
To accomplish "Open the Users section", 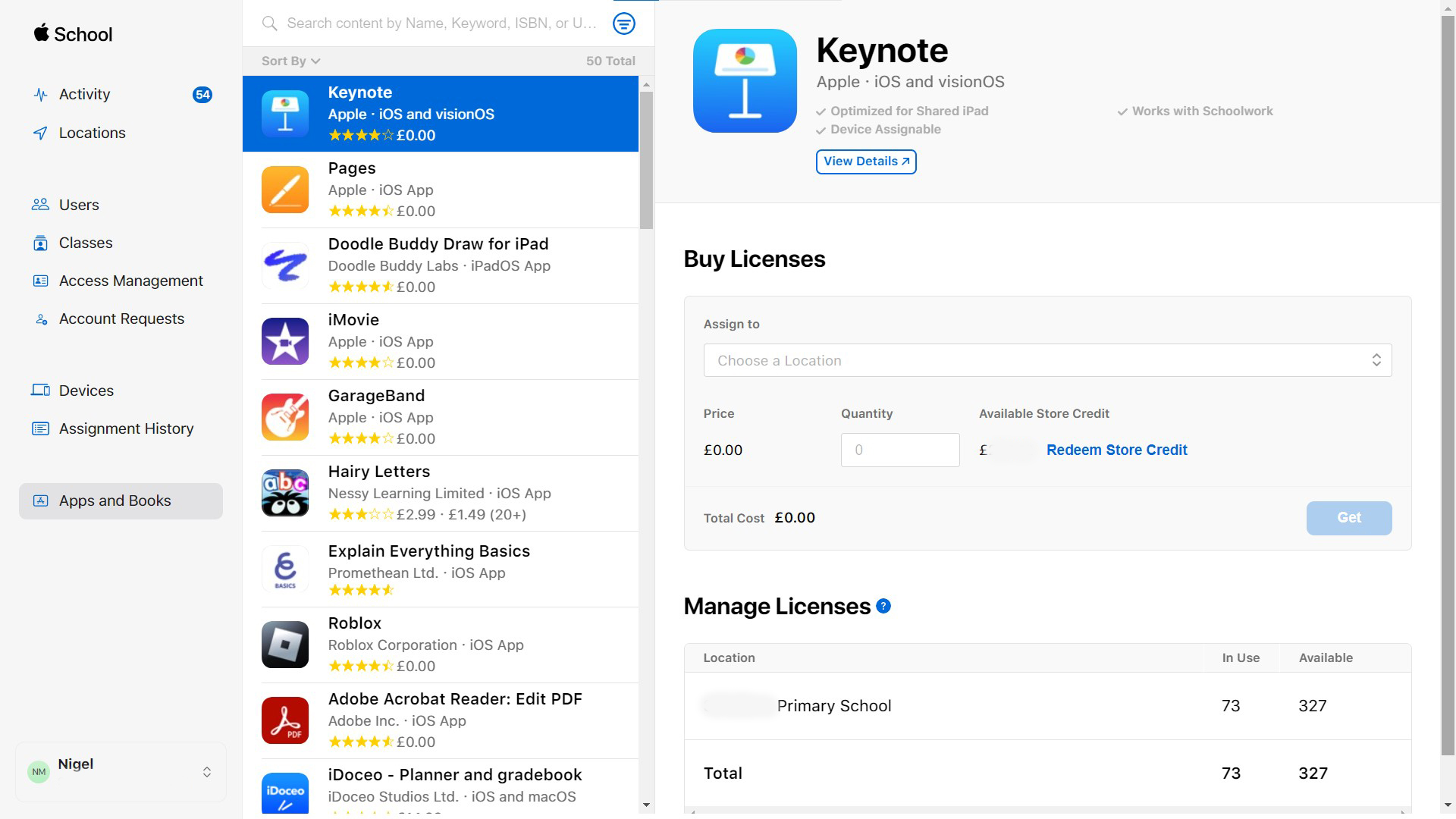I will click(x=79, y=205).
